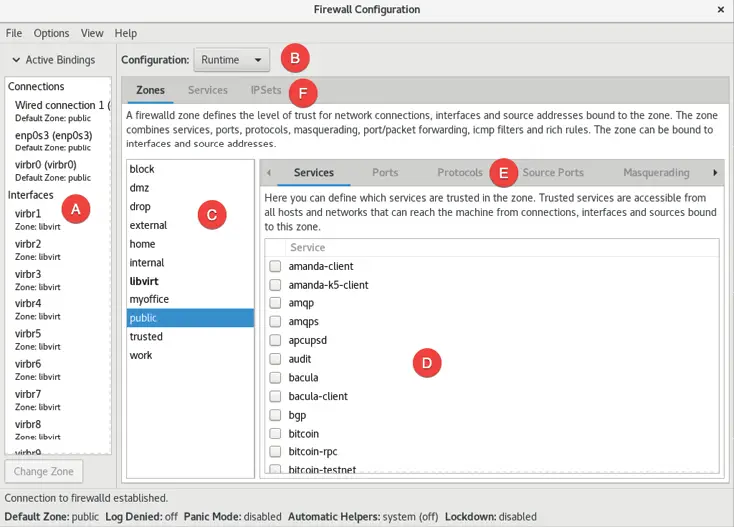
Task: Tick the bgp service checkbox
Action: (275, 415)
